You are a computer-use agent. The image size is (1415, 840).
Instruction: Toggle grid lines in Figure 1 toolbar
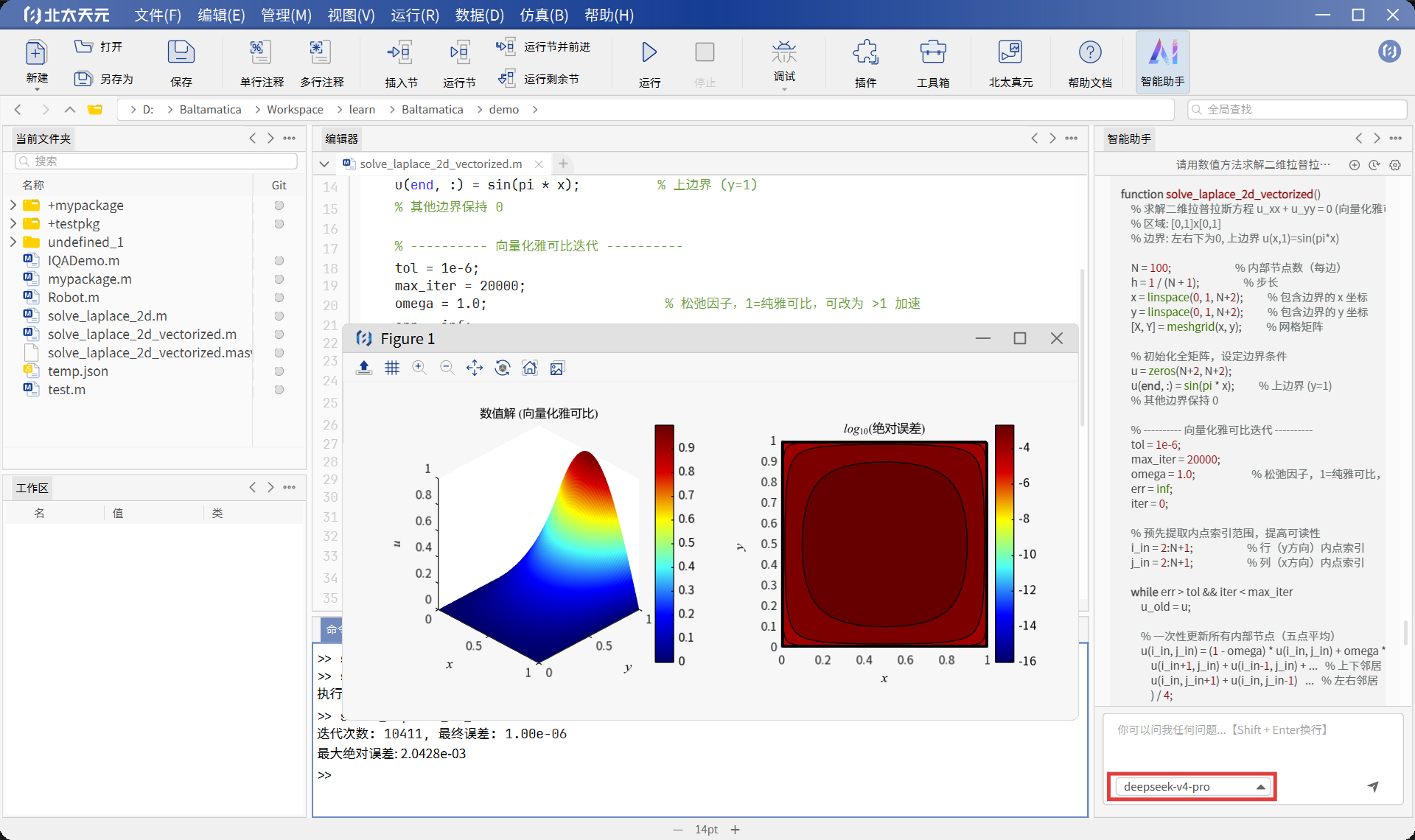(392, 368)
